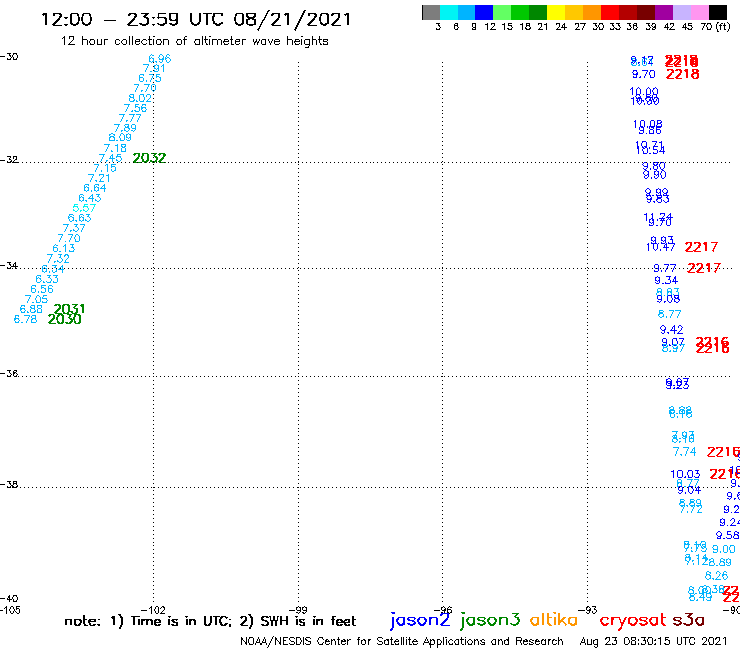Click the jason2 satellite legend label

[x=420, y=620]
